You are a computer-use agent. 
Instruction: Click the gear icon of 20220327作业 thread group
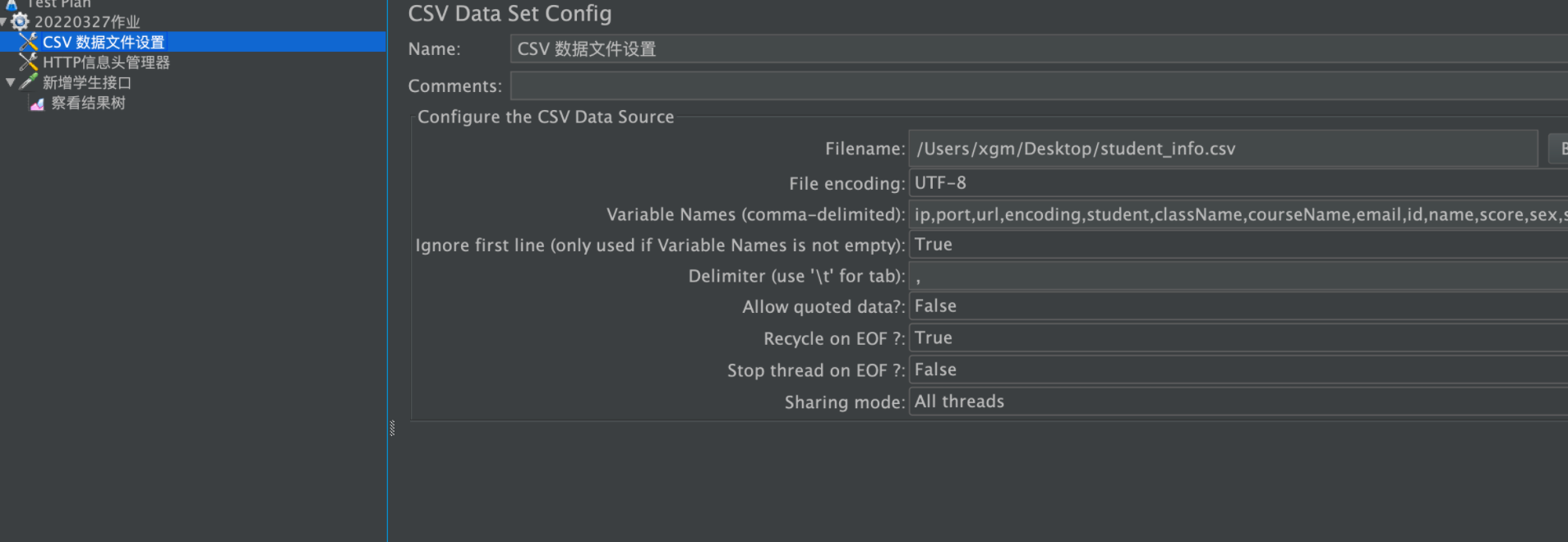[x=20, y=21]
